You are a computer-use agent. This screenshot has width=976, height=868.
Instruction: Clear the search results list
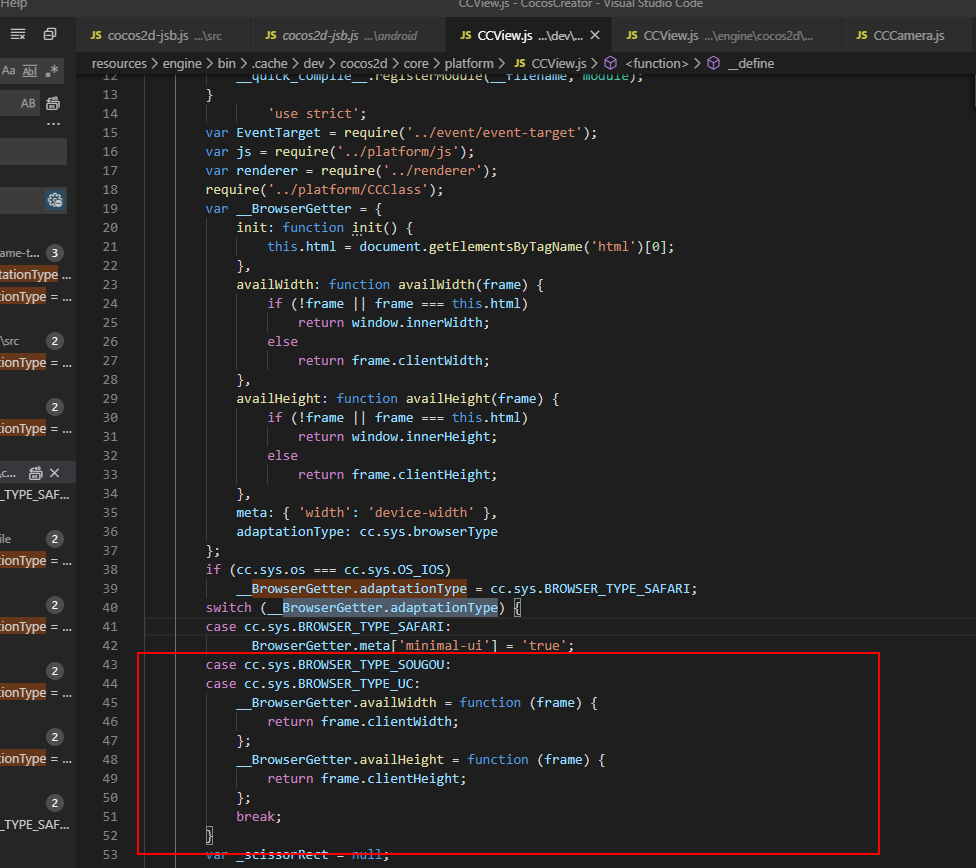pyautogui.click(x=18, y=34)
